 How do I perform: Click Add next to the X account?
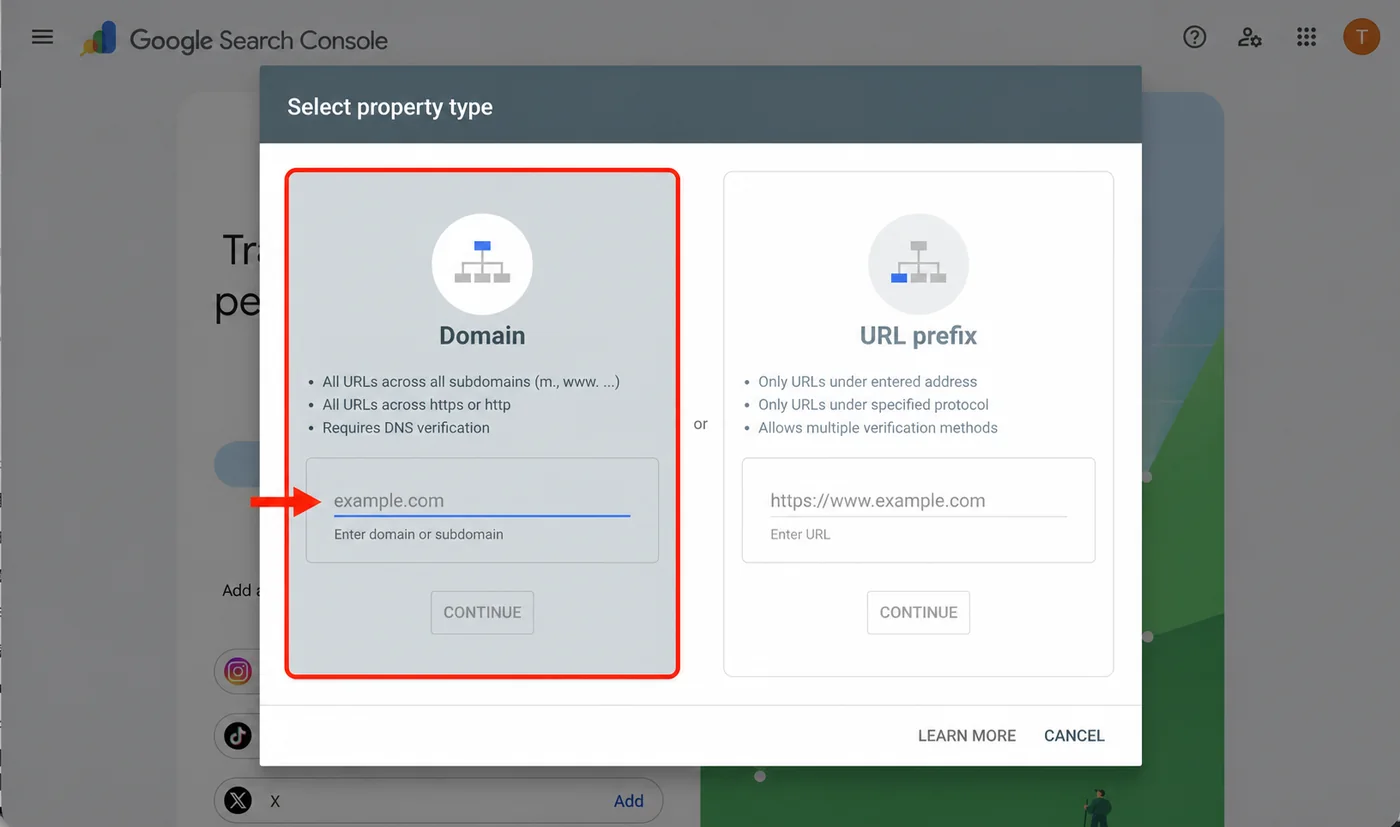pyautogui.click(x=629, y=801)
